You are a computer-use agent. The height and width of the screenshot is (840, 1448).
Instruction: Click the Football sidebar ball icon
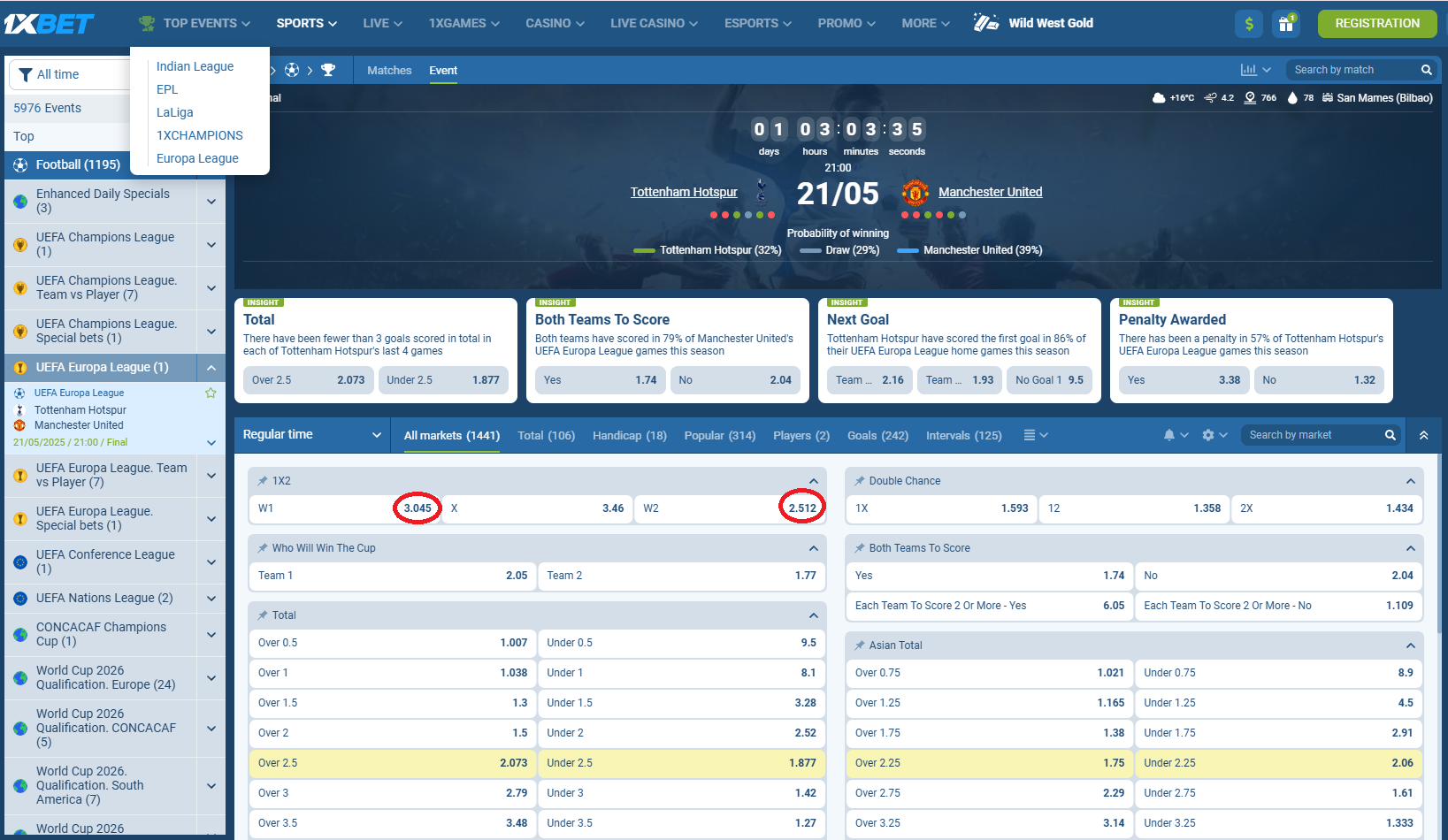pos(20,165)
